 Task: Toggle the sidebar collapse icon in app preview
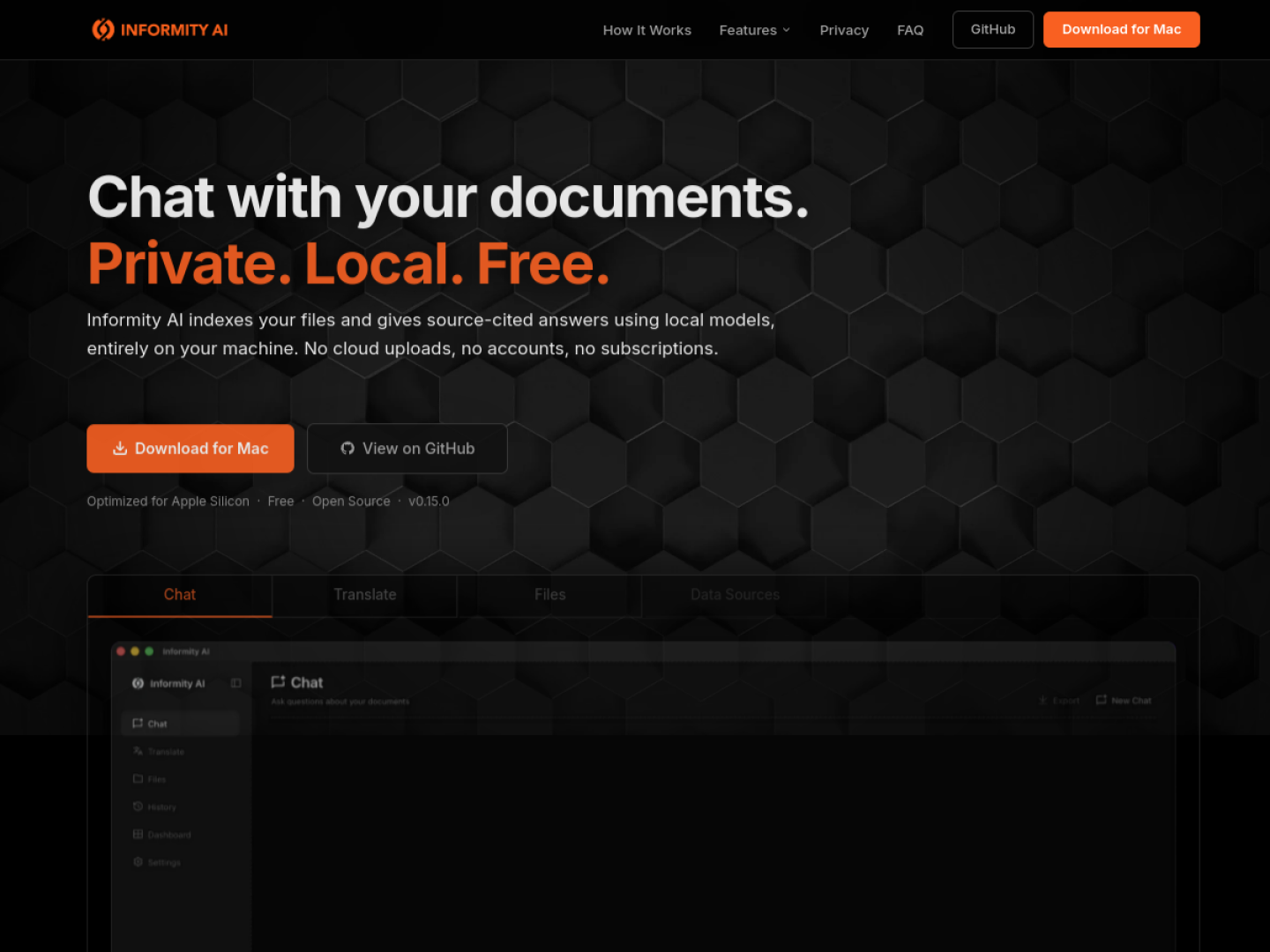pos(235,683)
